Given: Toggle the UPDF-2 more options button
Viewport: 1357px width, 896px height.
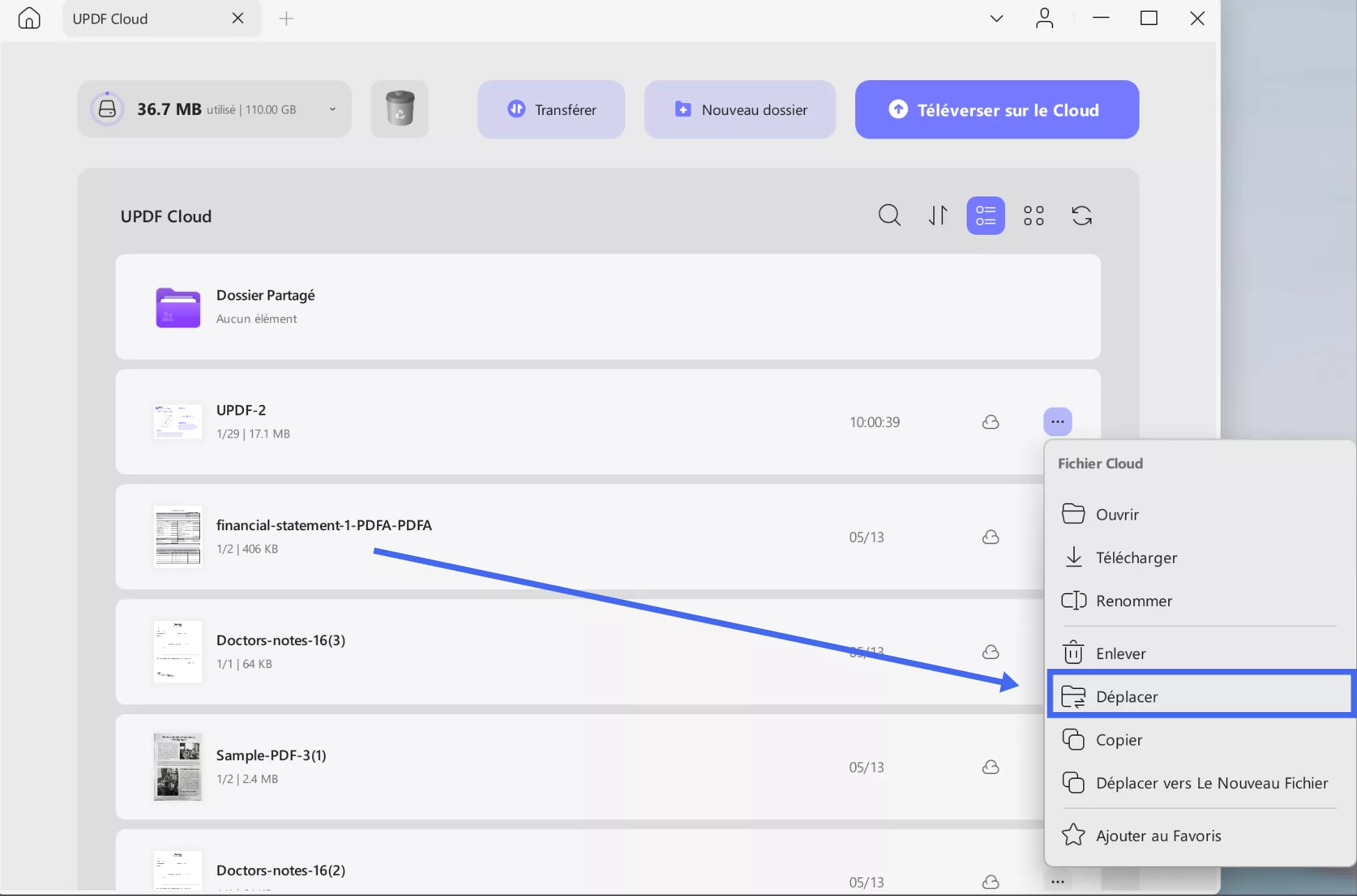Looking at the screenshot, I should [x=1057, y=422].
